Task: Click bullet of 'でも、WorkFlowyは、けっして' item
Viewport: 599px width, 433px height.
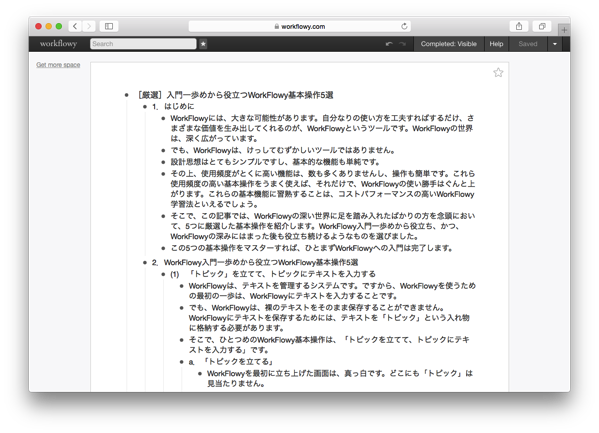Action: tap(163, 151)
